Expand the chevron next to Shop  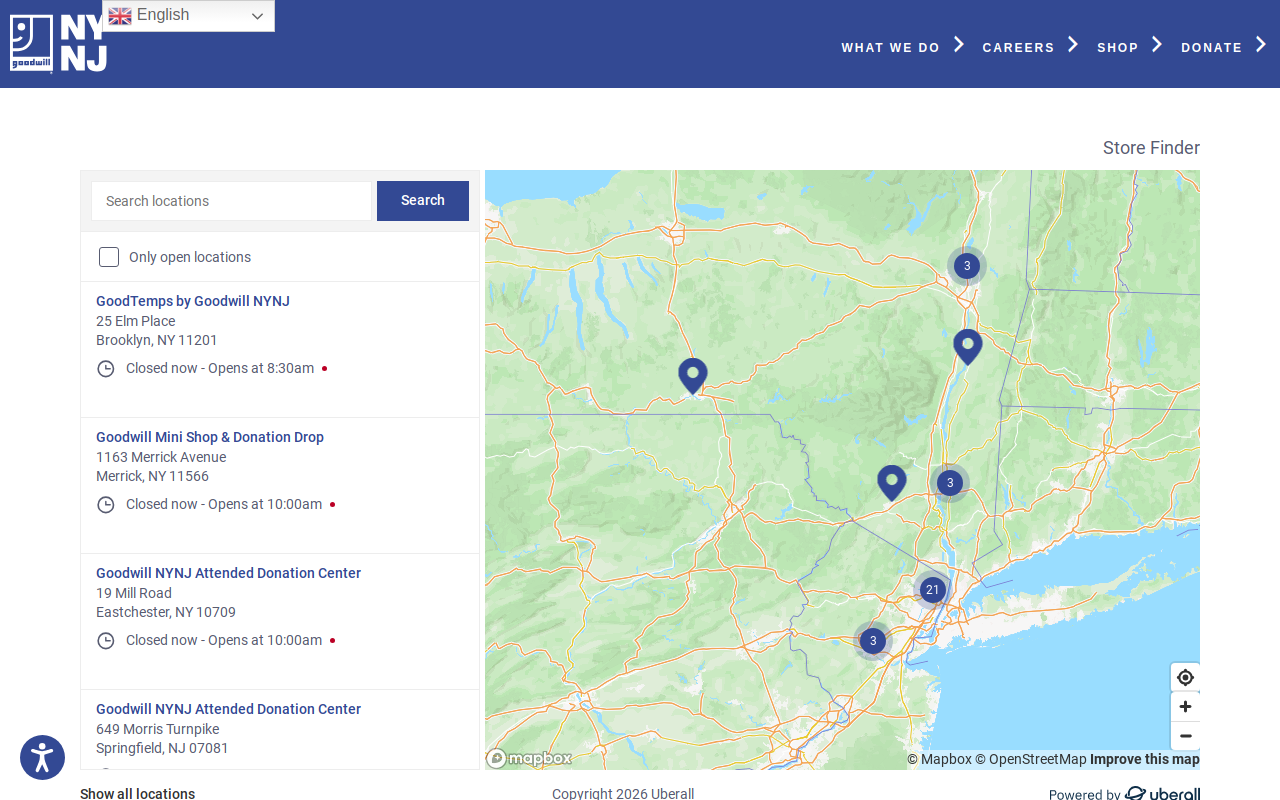click(x=1157, y=45)
